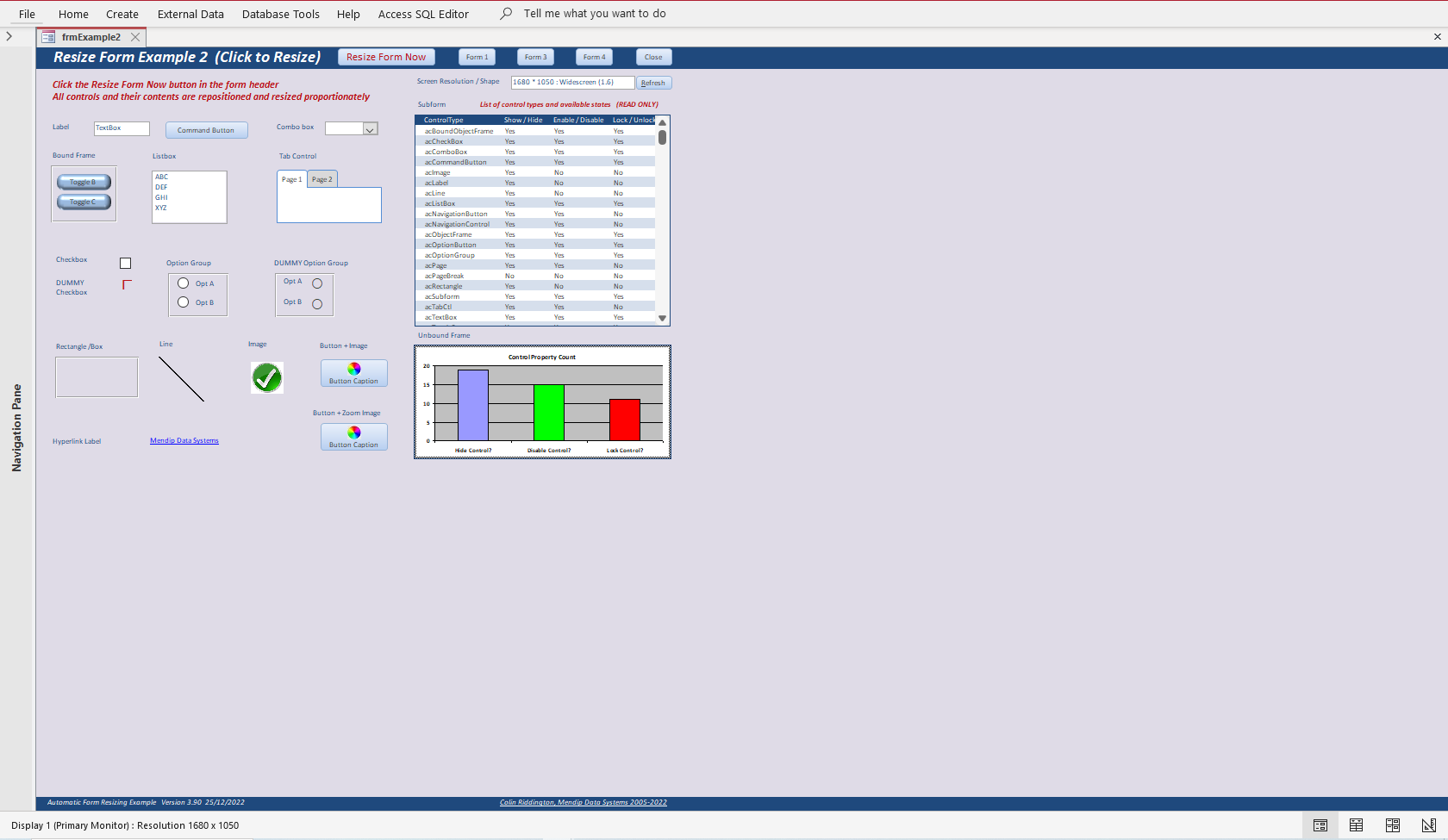Screen dimensions: 1448x840
Task: Open Colin Riddington footer link
Action: (x=584, y=802)
